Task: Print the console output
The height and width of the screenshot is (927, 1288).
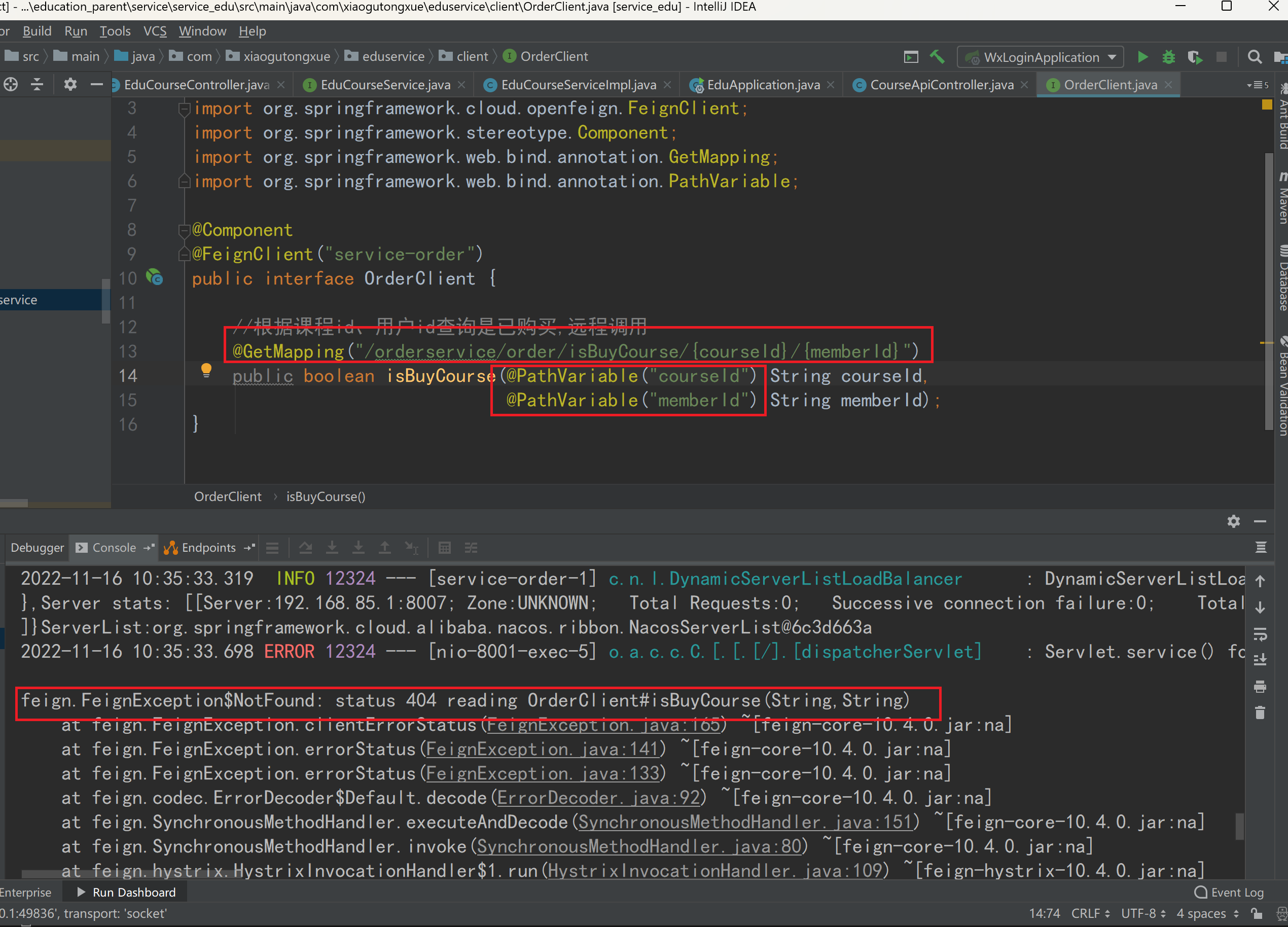Action: pos(1260,686)
